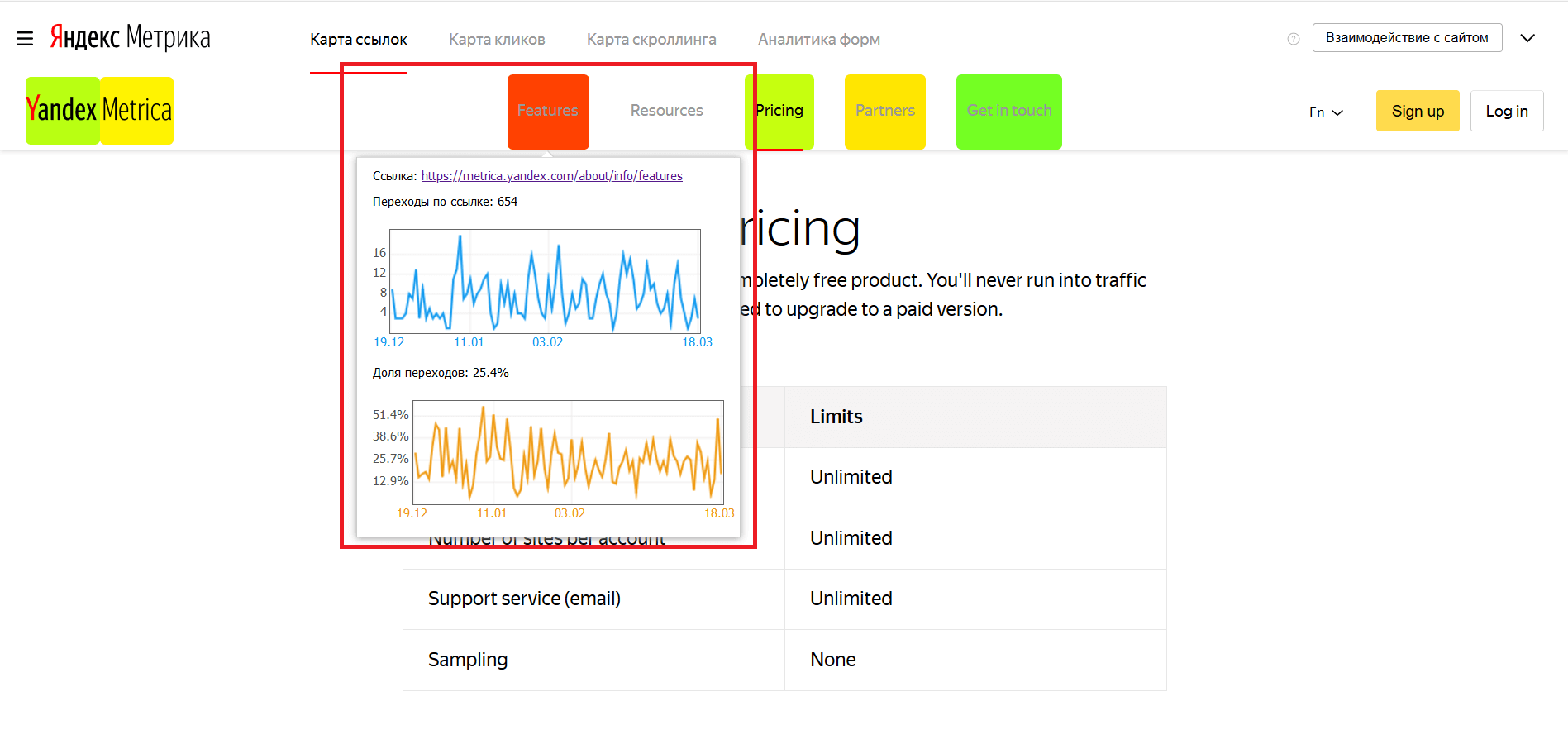
Task: Click the yellow-highlighted Partners link
Action: [884, 111]
